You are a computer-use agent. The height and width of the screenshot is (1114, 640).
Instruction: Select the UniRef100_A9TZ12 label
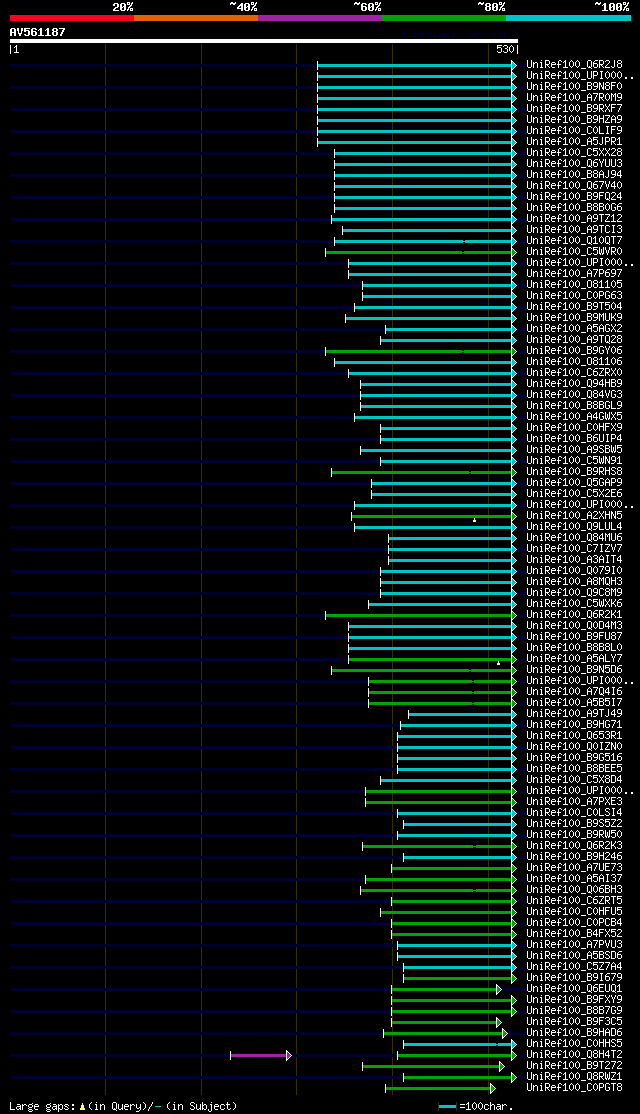click(x=574, y=219)
